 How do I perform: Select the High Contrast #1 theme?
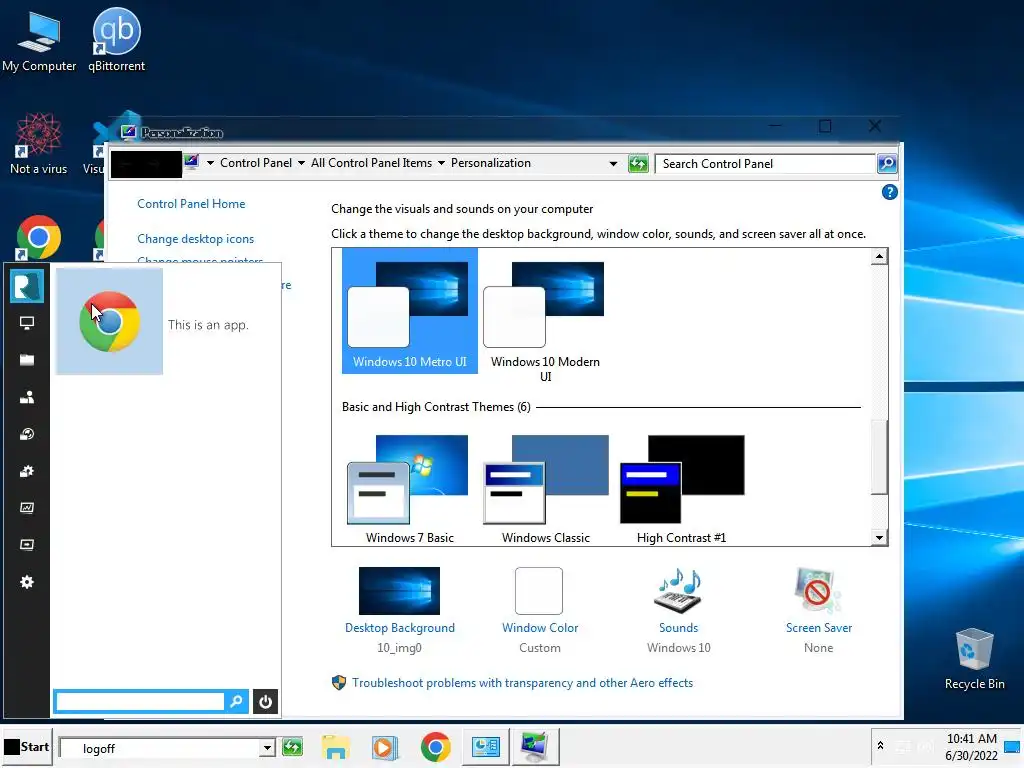click(681, 489)
